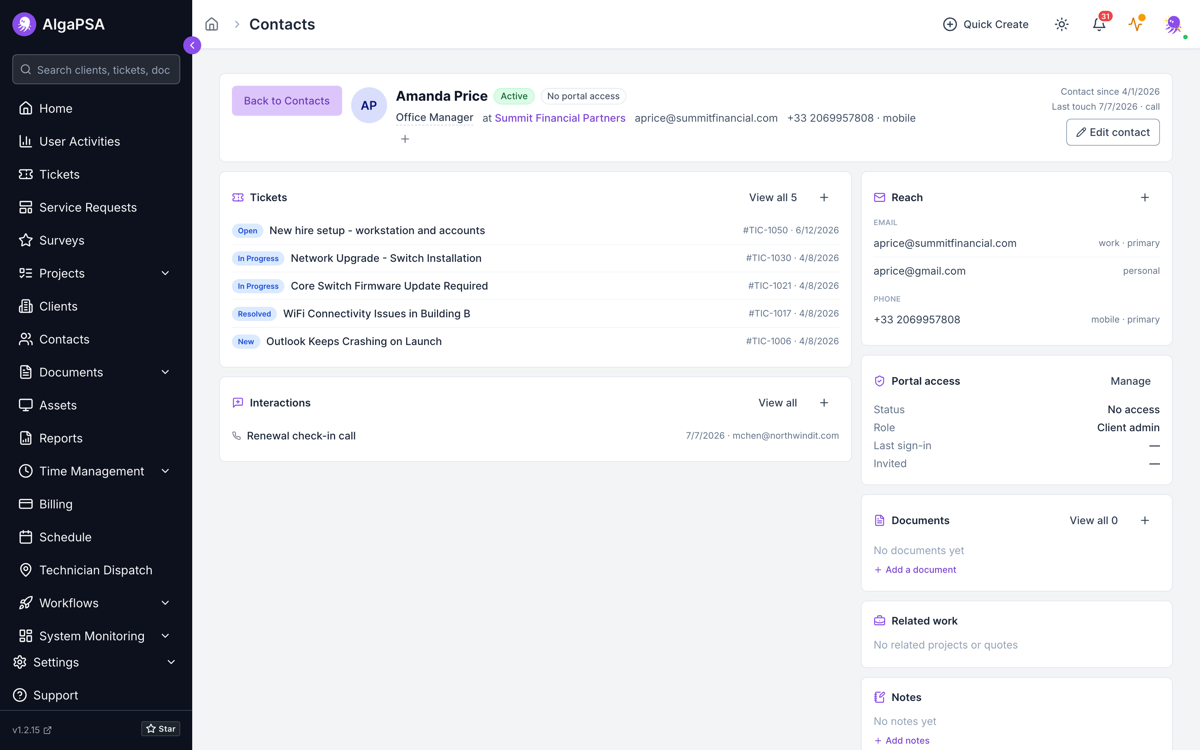Open Quick Create
Viewport: 1200px width, 750px height.
pyautogui.click(x=985, y=24)
